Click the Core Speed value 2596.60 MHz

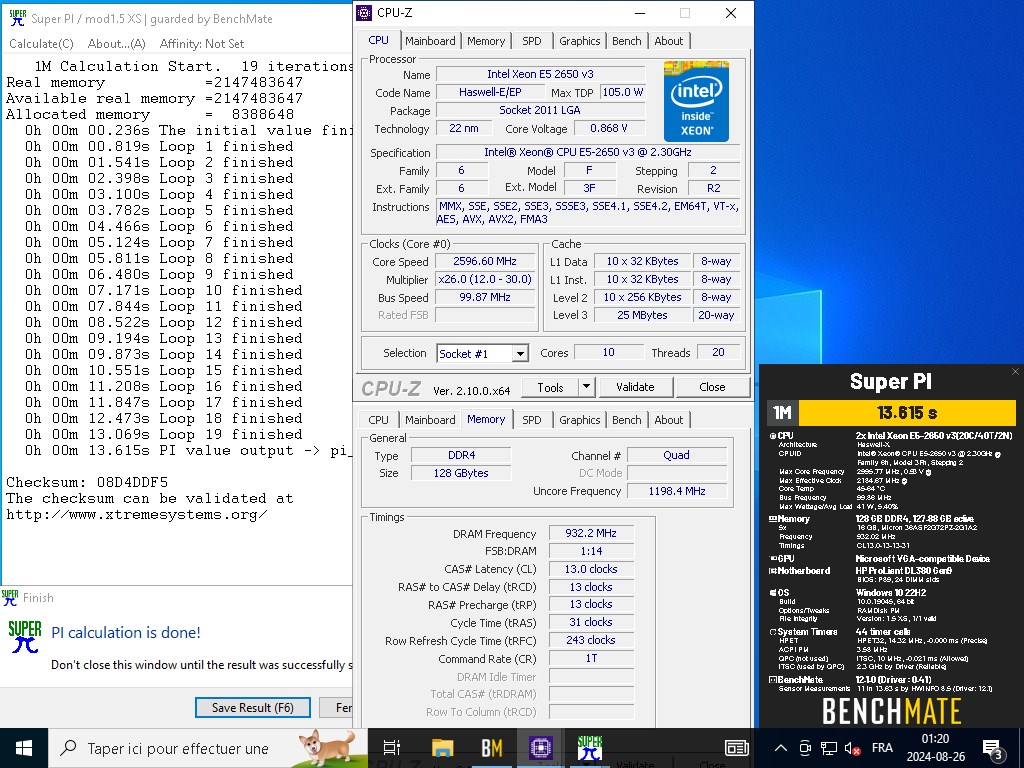(485, 261)
